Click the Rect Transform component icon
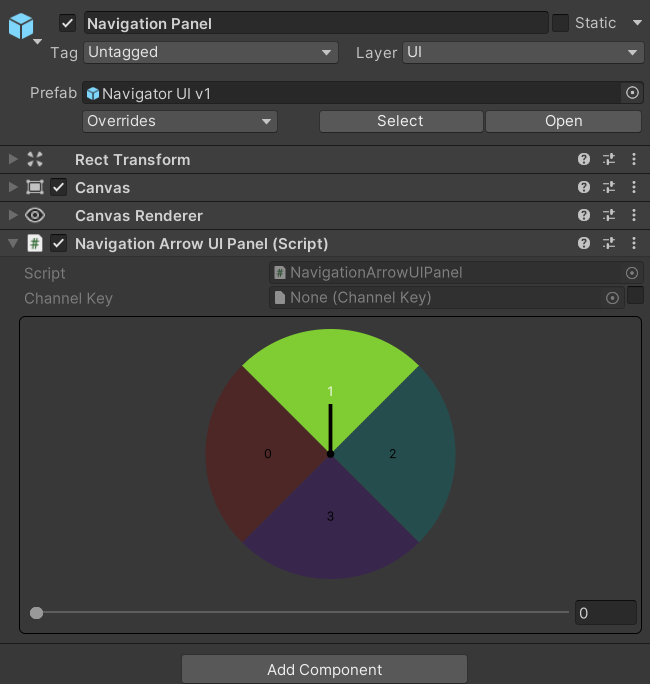 pos(35,159)
